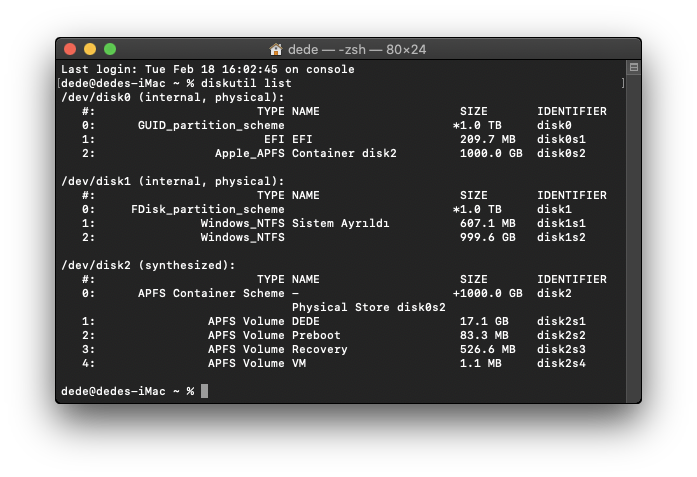
Task: Click the APFS Volume 'Preboot' row
Action: click(x=316, y=335)
